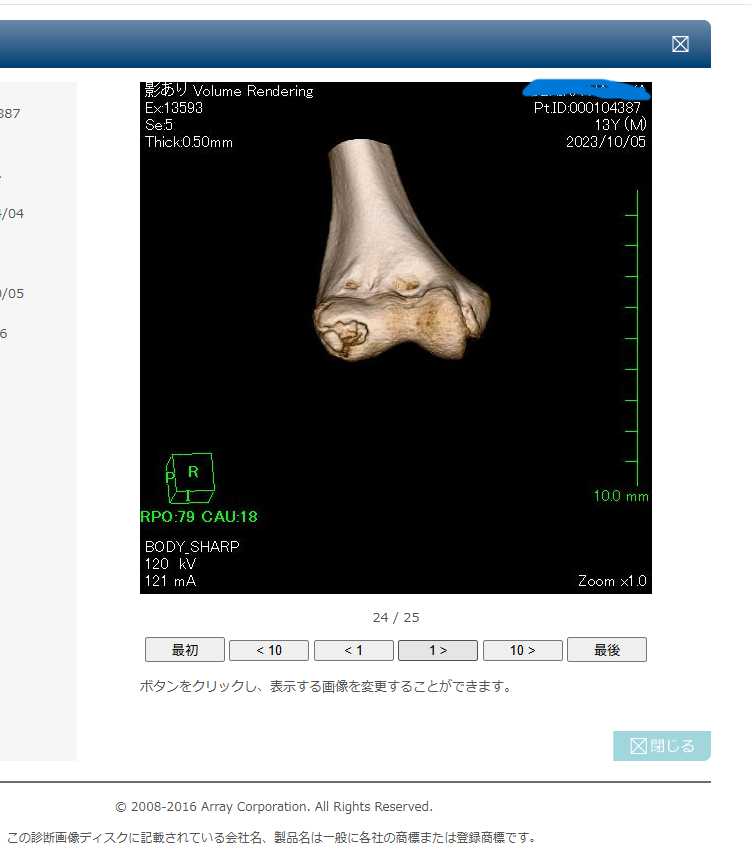Click the BODY_SHARP kernel label
The height and width of the screenshot is (859, 751).
192,547
